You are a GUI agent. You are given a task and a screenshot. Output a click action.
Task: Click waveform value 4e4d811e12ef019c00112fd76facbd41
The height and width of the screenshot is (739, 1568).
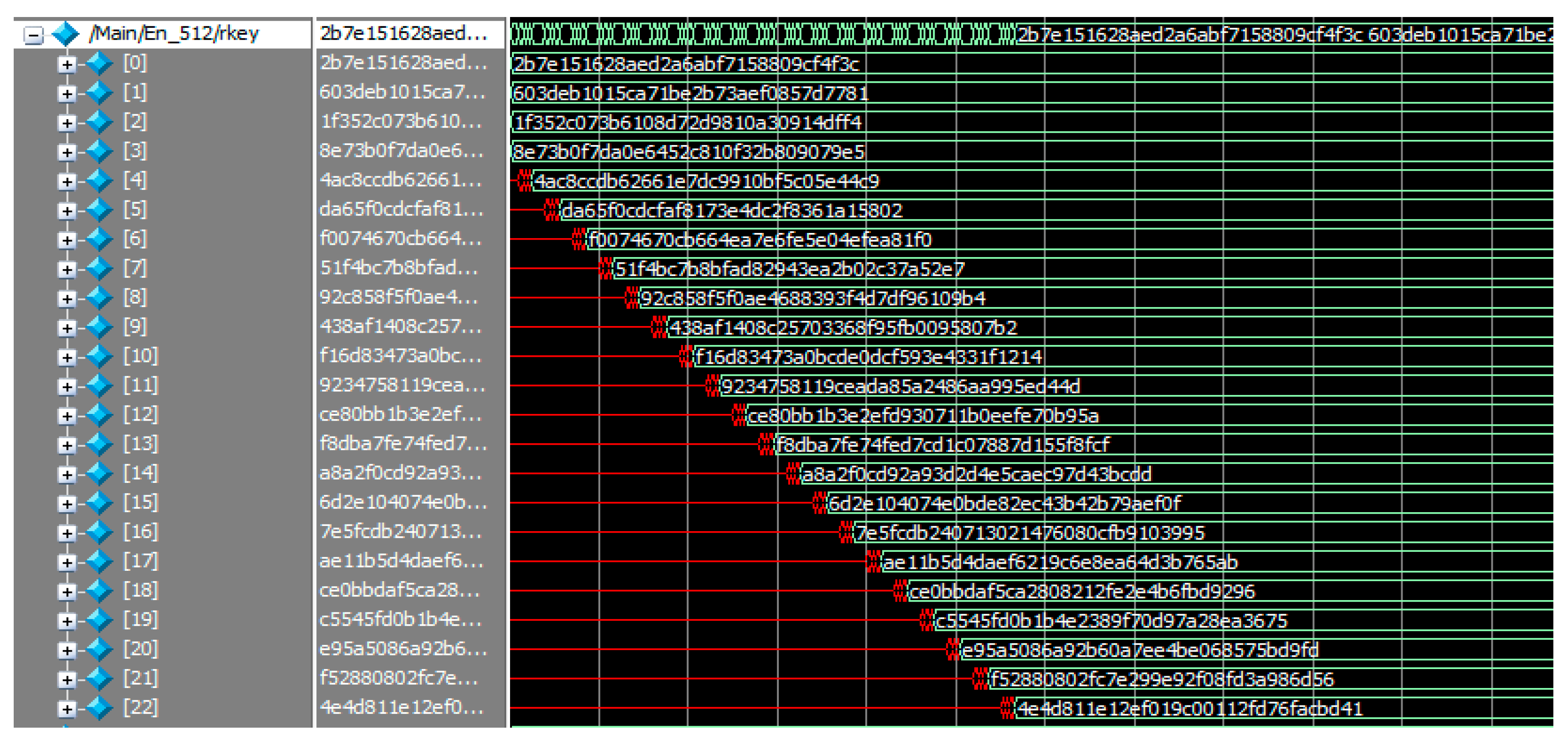click(1189, 709)
